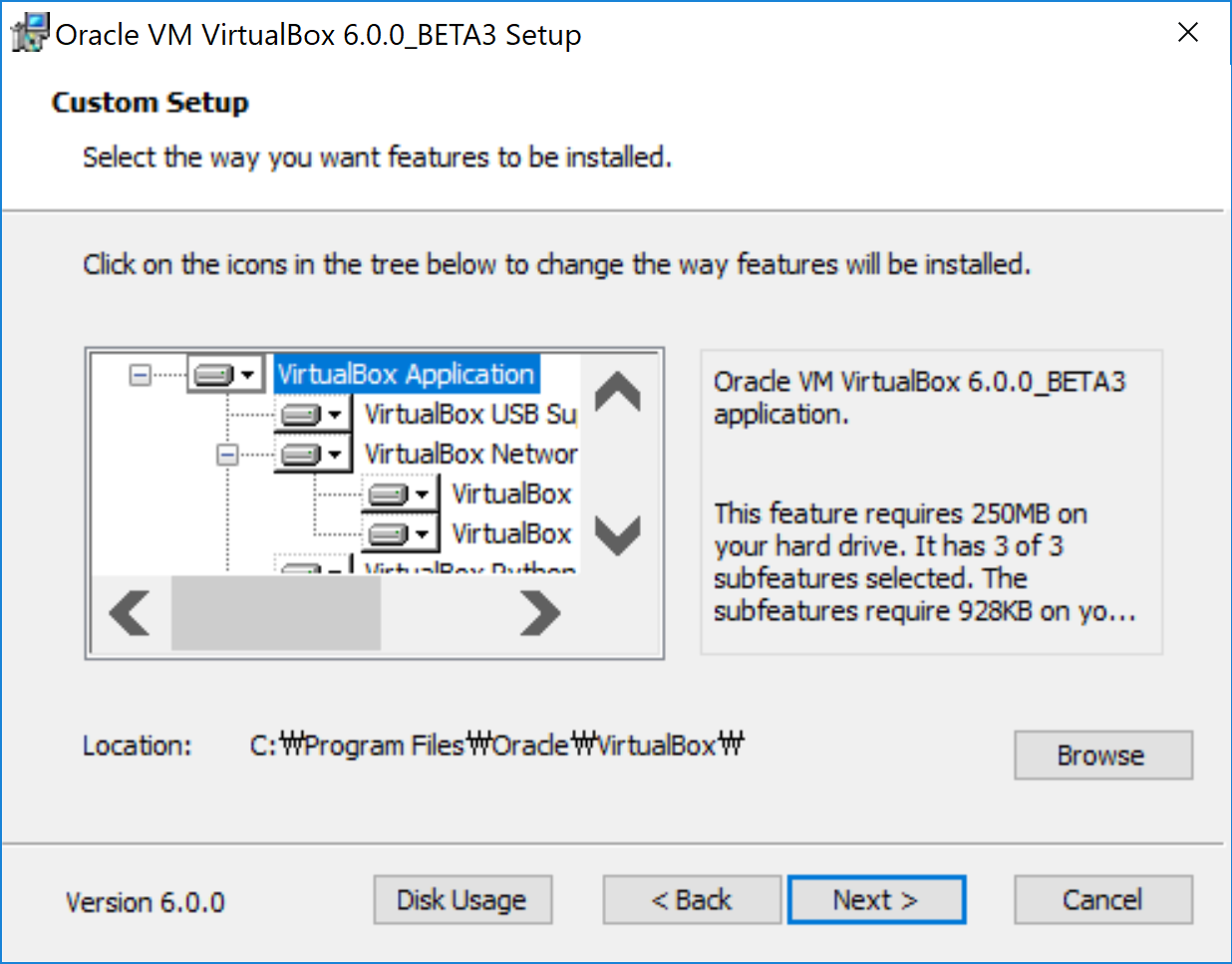This screenshot has height=964, width=1232.
Task: Go to the previous step with Back
Action: [x=692, y=900]
